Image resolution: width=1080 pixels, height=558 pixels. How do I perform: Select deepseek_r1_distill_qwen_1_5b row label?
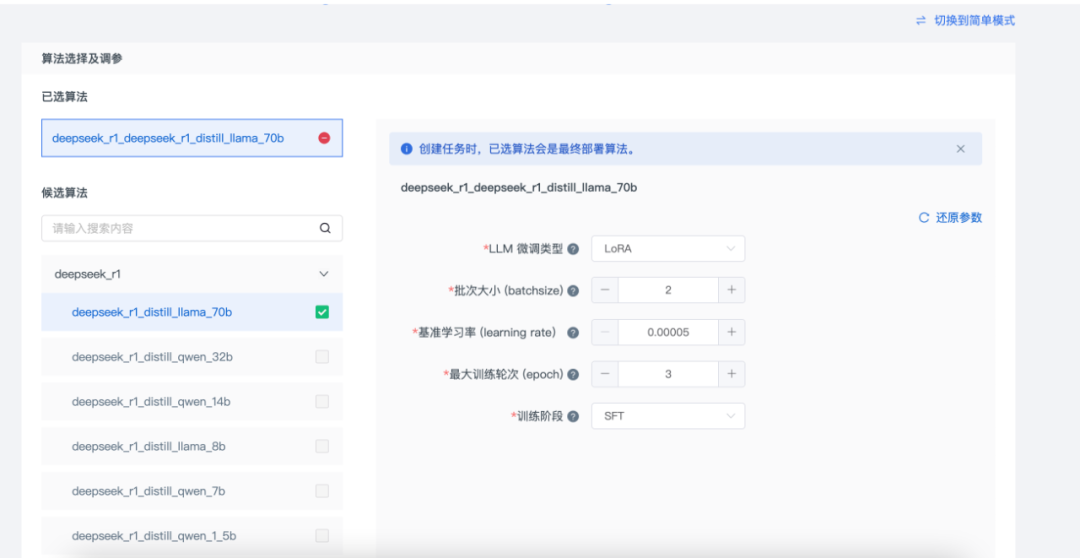pos(155,536)
